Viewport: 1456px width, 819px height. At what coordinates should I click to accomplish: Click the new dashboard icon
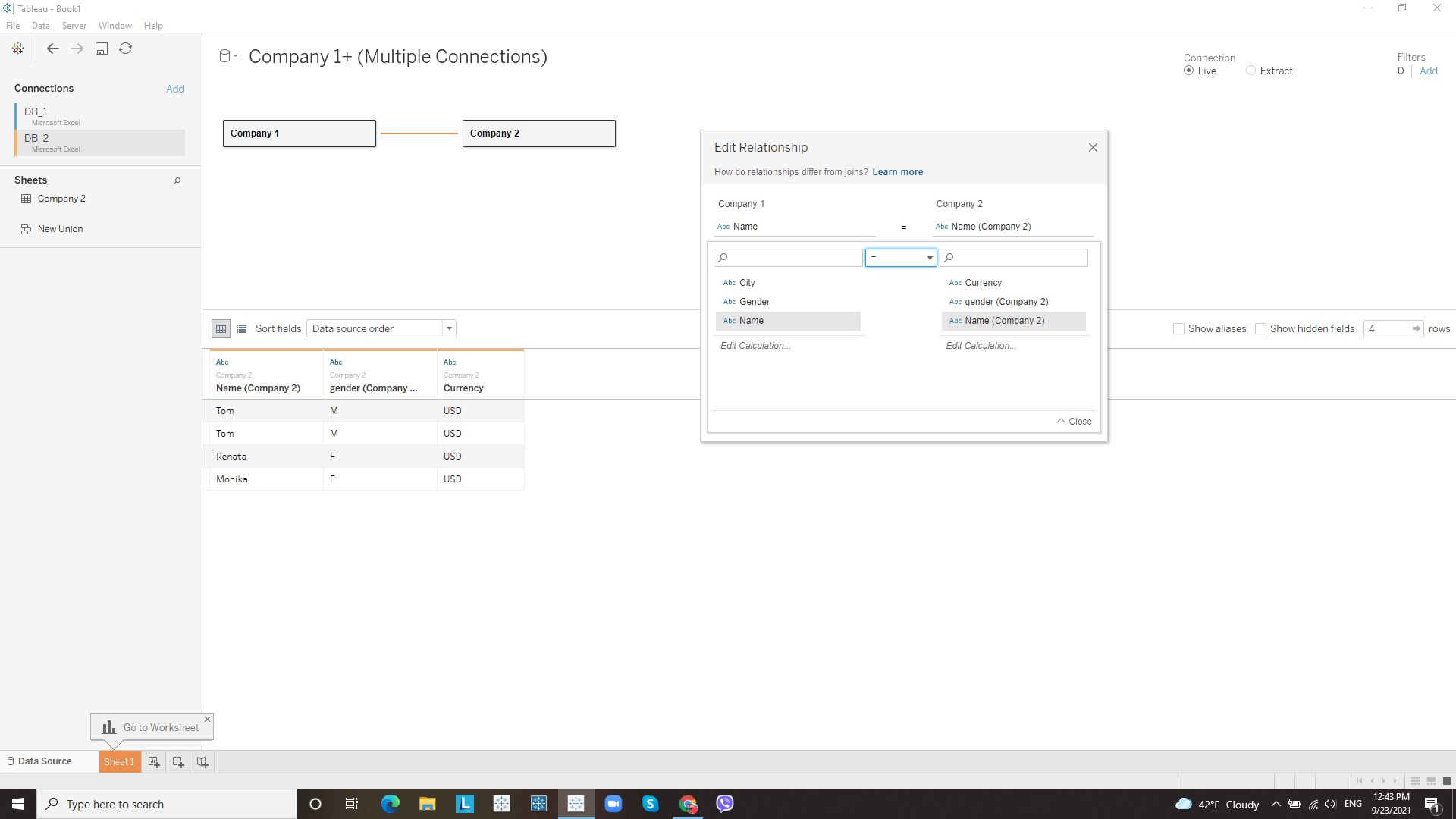pos(178,762)
